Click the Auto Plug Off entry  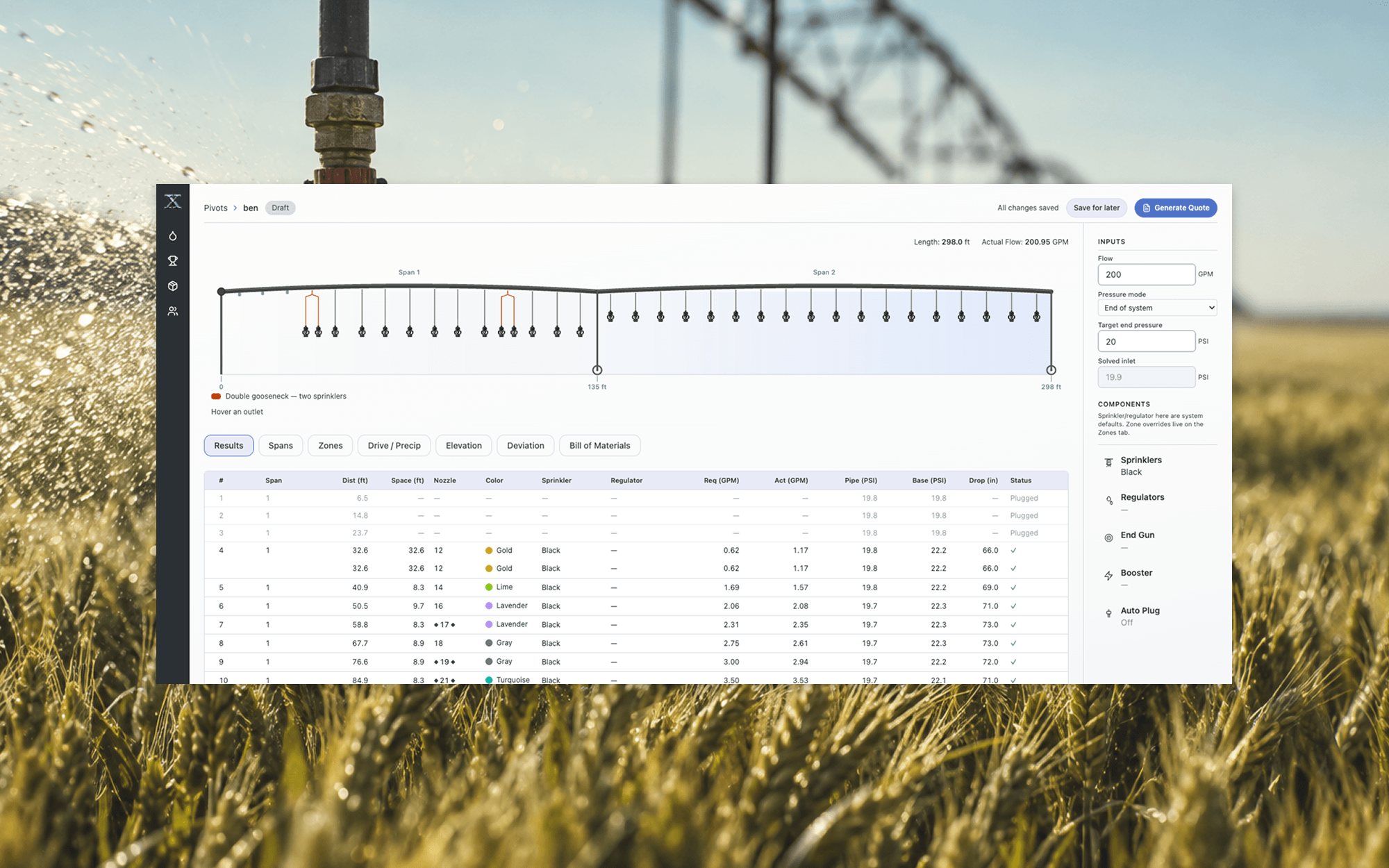(1140, 617)
